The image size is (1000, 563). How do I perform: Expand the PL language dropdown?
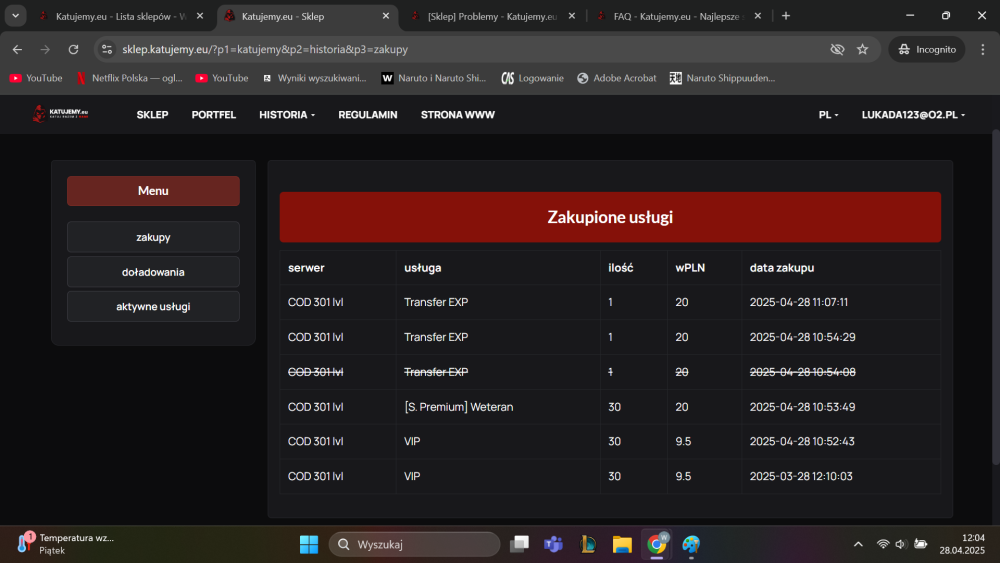click(828, 115)
